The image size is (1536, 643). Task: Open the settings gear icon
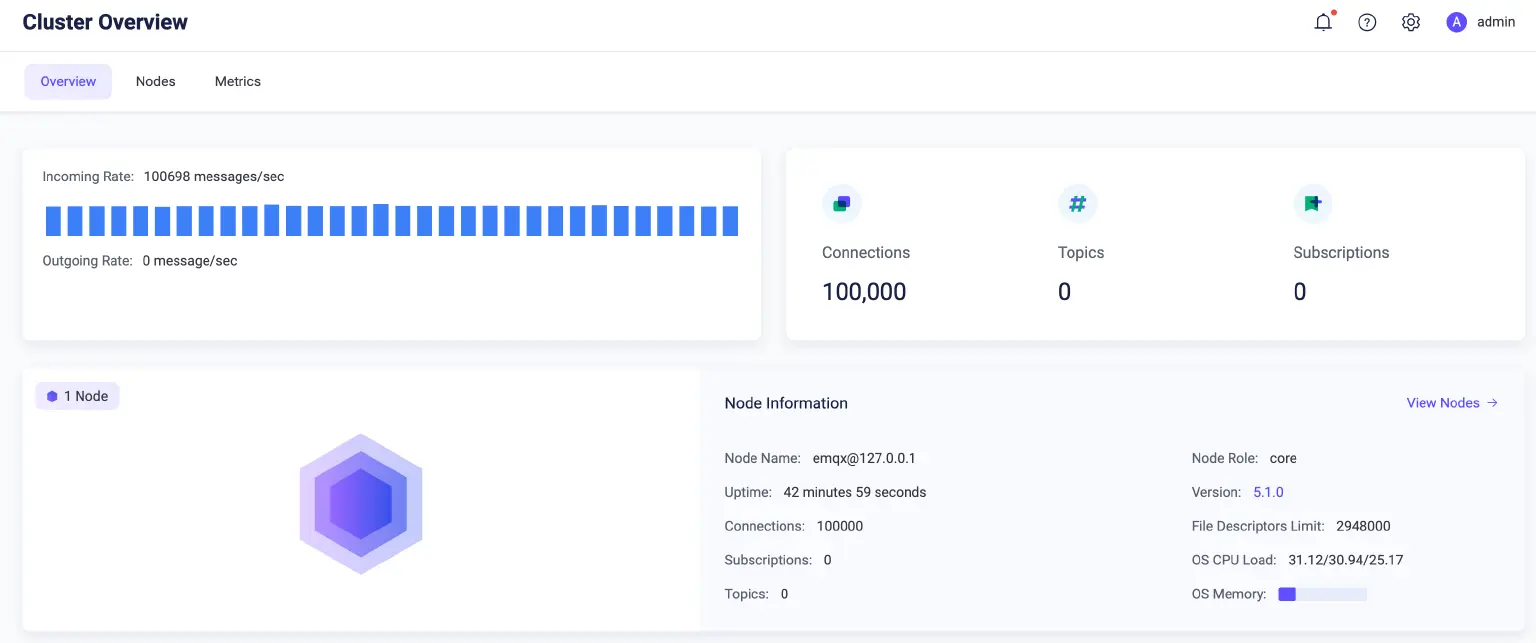pyautogui.click(x=1410, y=21)
